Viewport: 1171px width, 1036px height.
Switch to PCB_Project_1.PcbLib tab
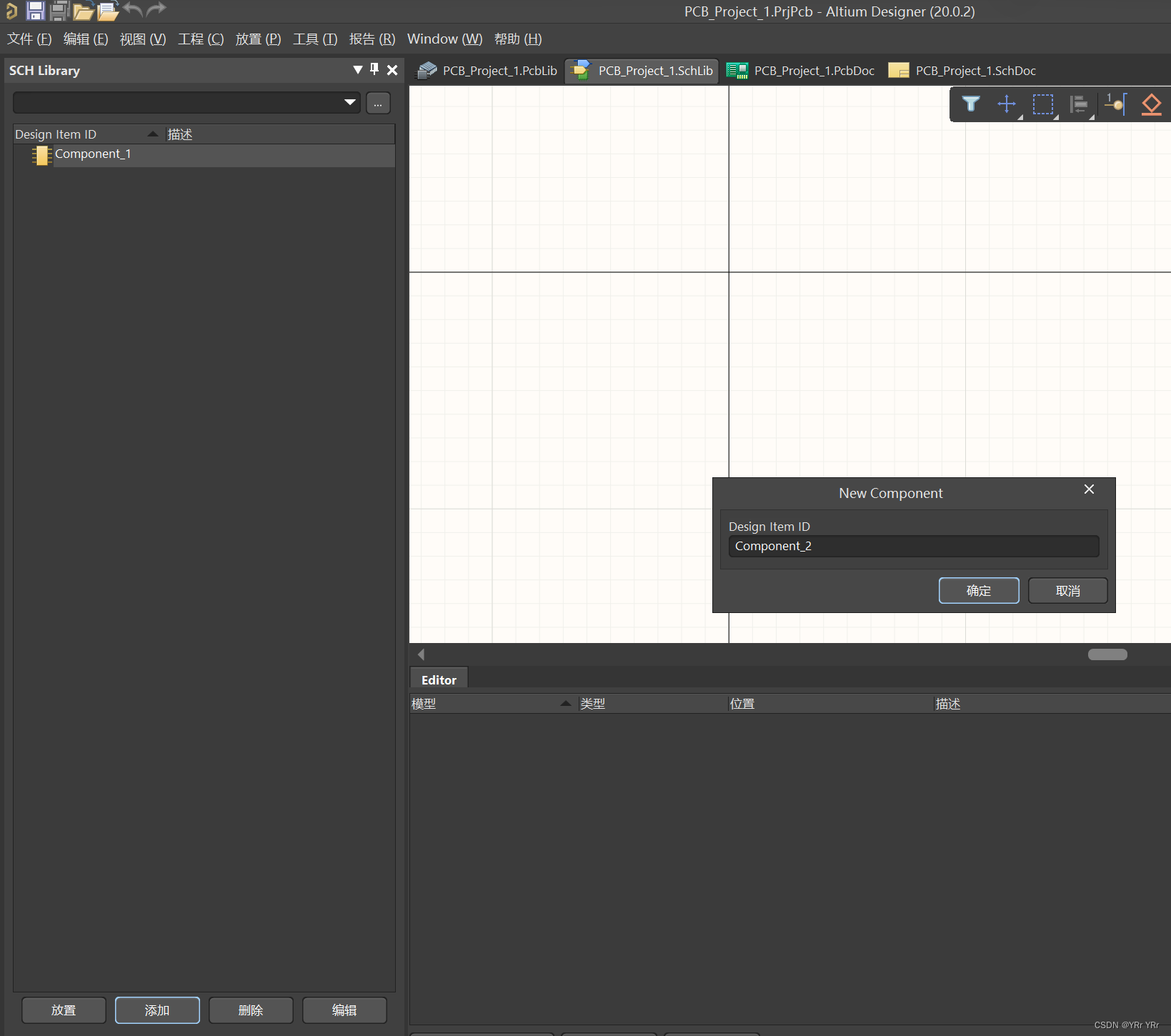(487, 71)
